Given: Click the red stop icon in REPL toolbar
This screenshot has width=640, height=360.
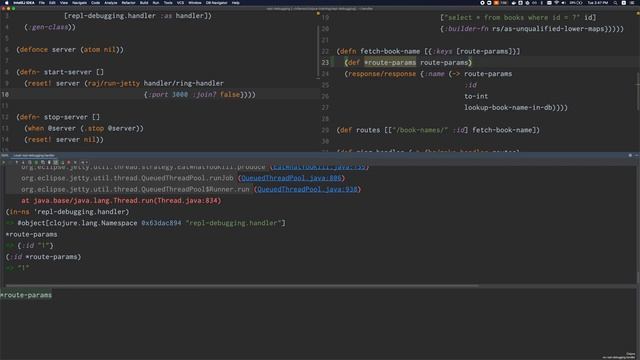Looking at the screenshot, I should [69, 162].
